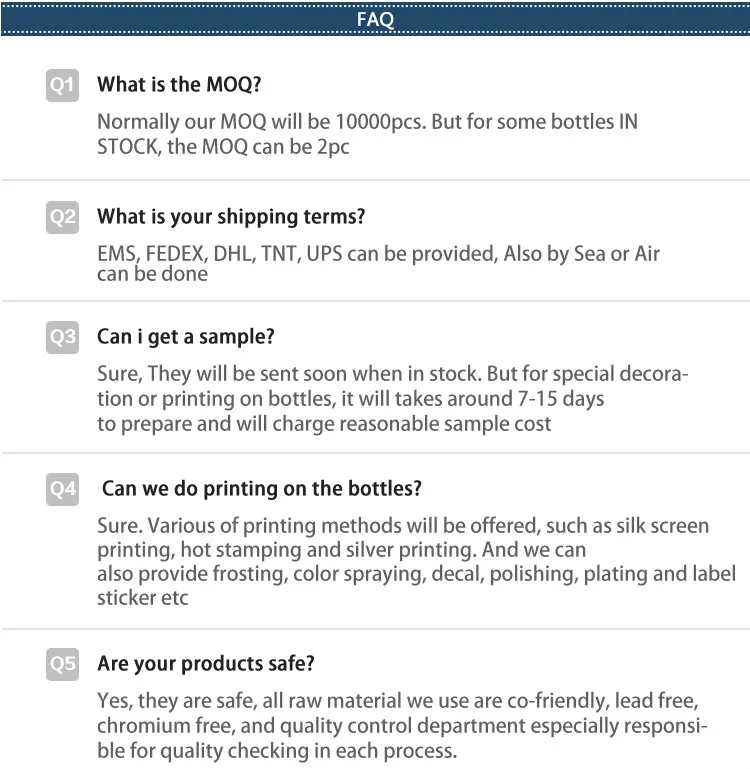This screenshot has height=769, width=750.
Task: Click the sample cost answer paragraph
Action: click(393, 399)
